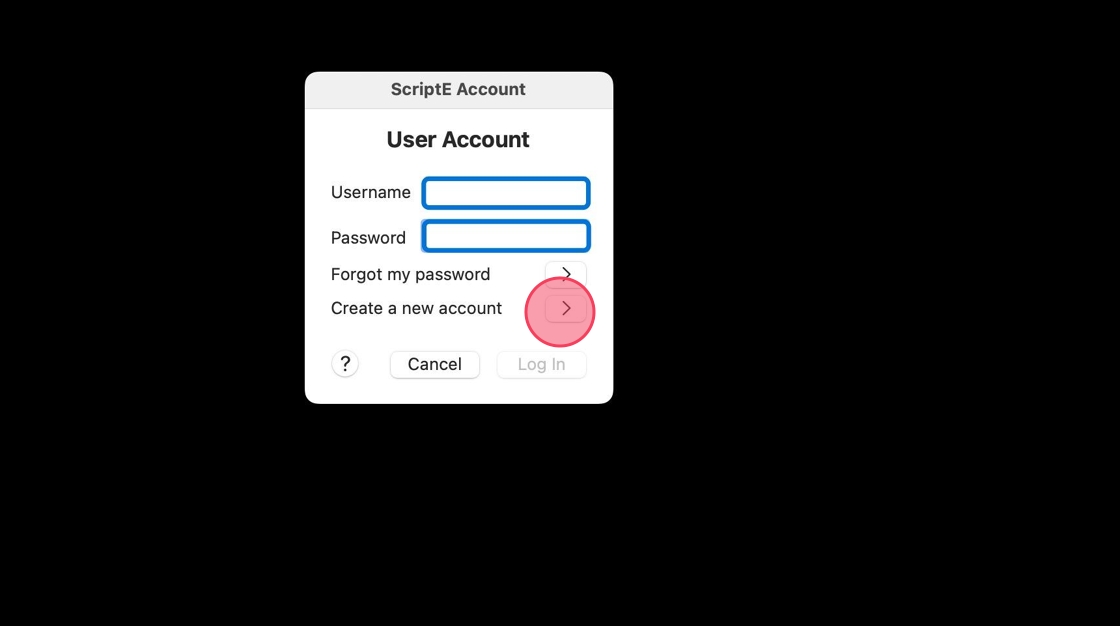Place cursor in the empty Username box
Viewport: 1120px width, 626px height.
pyautogui.click(x=506, y=193)
